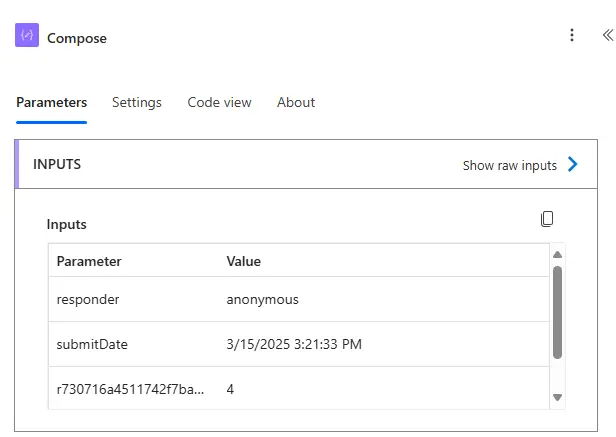Click the anonymous value cell
Viewport: 616px width, 437px height.
pos(263,299)
